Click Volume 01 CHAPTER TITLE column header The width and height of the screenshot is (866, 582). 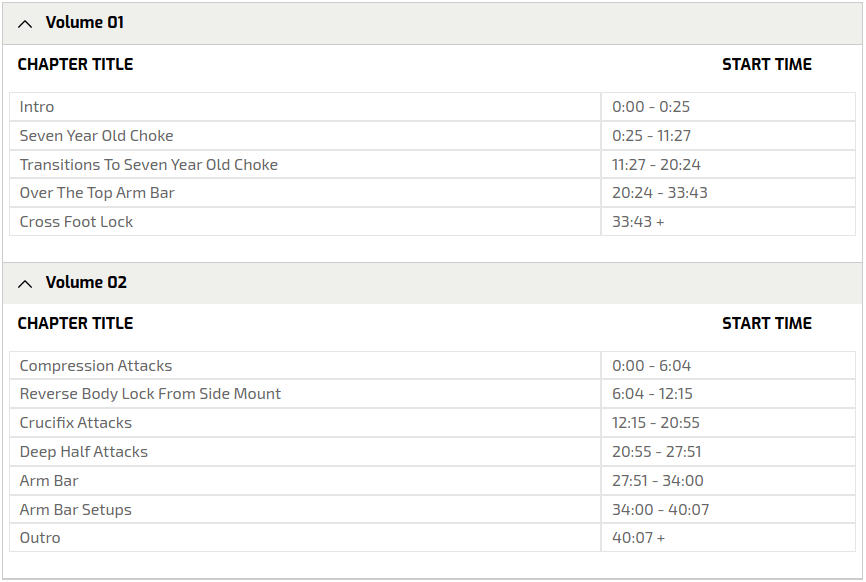(75, 64)
